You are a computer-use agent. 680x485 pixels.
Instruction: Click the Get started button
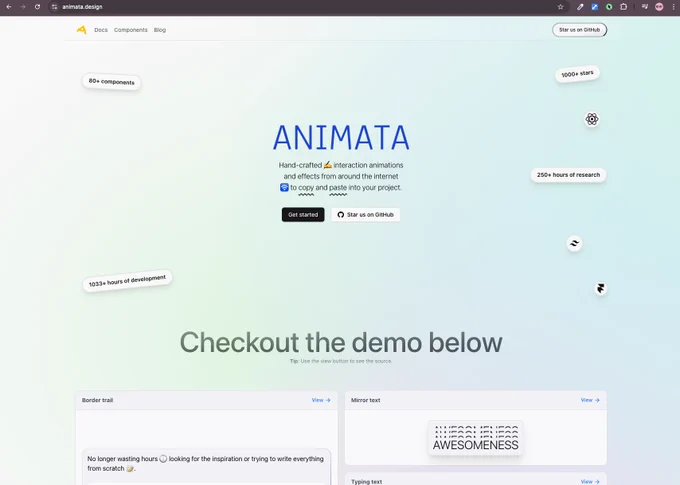pos(303,214)
